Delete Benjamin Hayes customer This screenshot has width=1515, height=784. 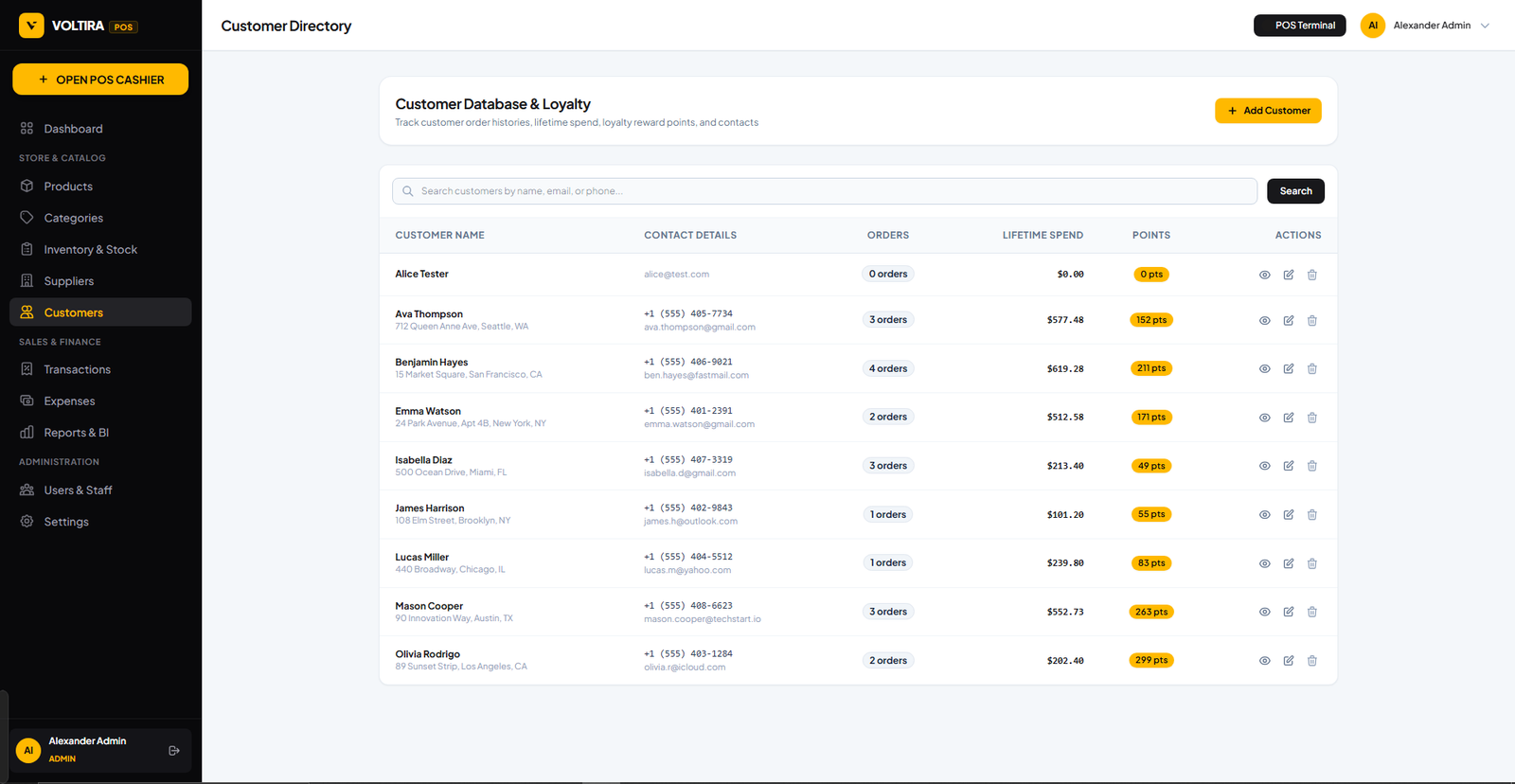pyautogui.click(x=1312, y=369)
